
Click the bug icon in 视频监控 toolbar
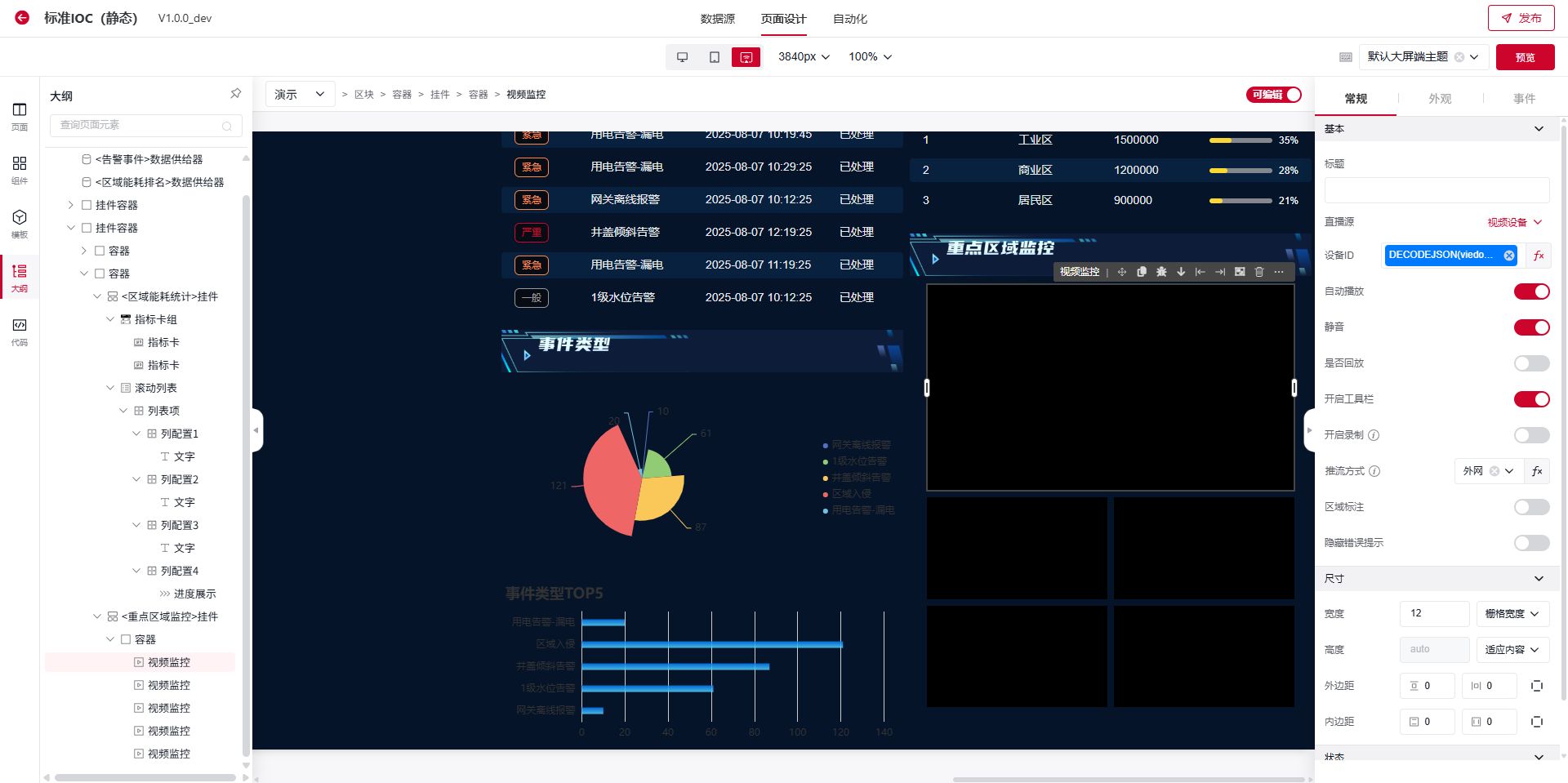[1161, 272]
